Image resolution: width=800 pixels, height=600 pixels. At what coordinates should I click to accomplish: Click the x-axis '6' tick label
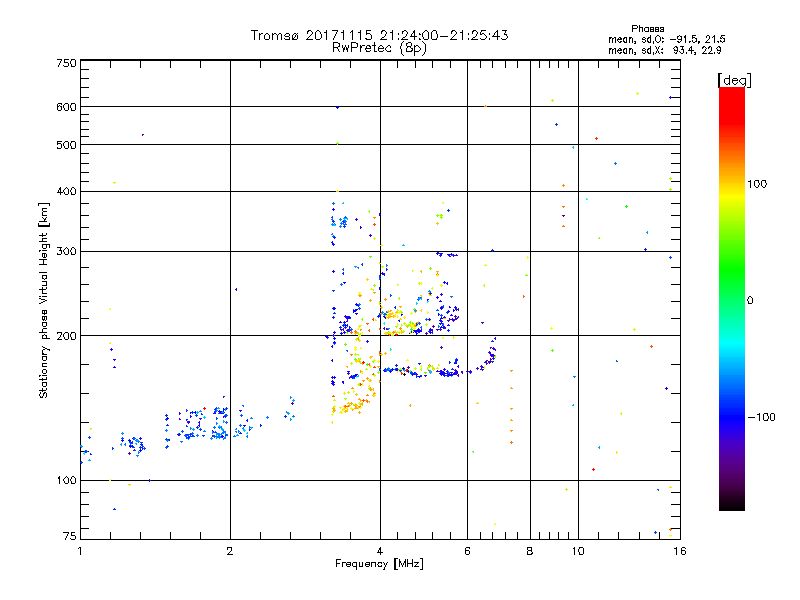(x=467, y=551)
